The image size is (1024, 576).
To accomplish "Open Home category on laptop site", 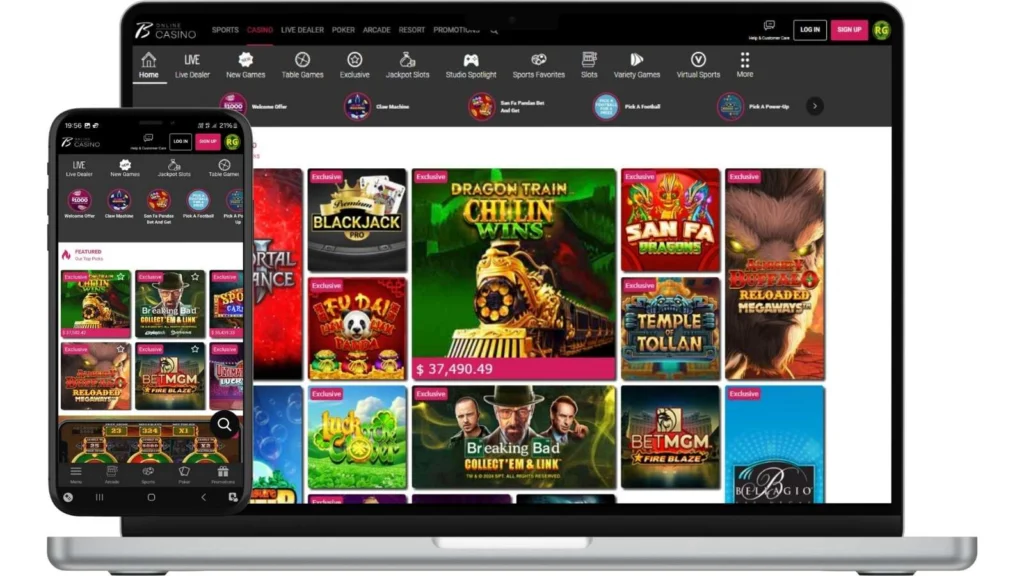I will [x=148, y=65].
